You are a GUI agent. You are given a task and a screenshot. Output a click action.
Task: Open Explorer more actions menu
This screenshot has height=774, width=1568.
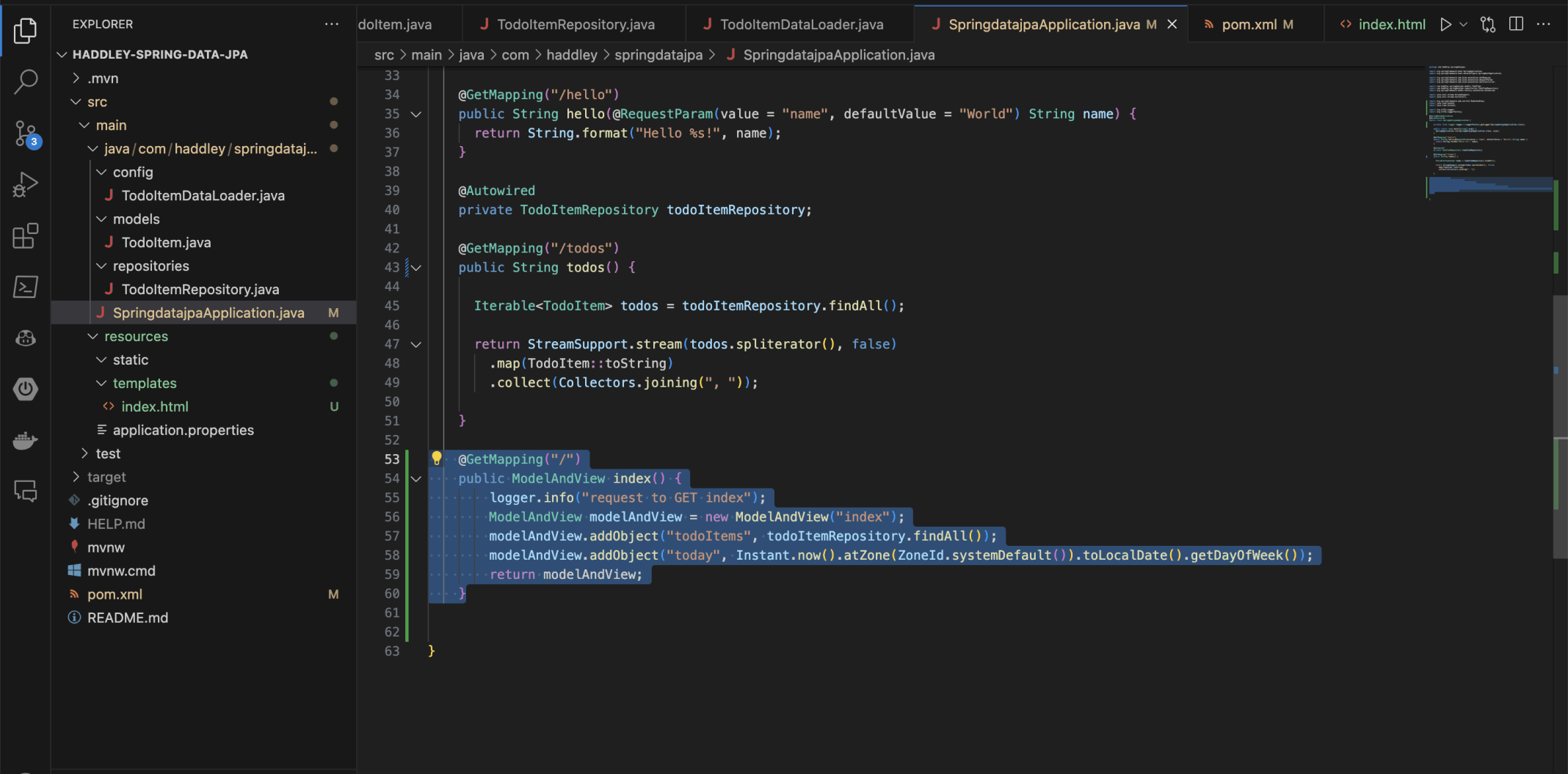332,24
